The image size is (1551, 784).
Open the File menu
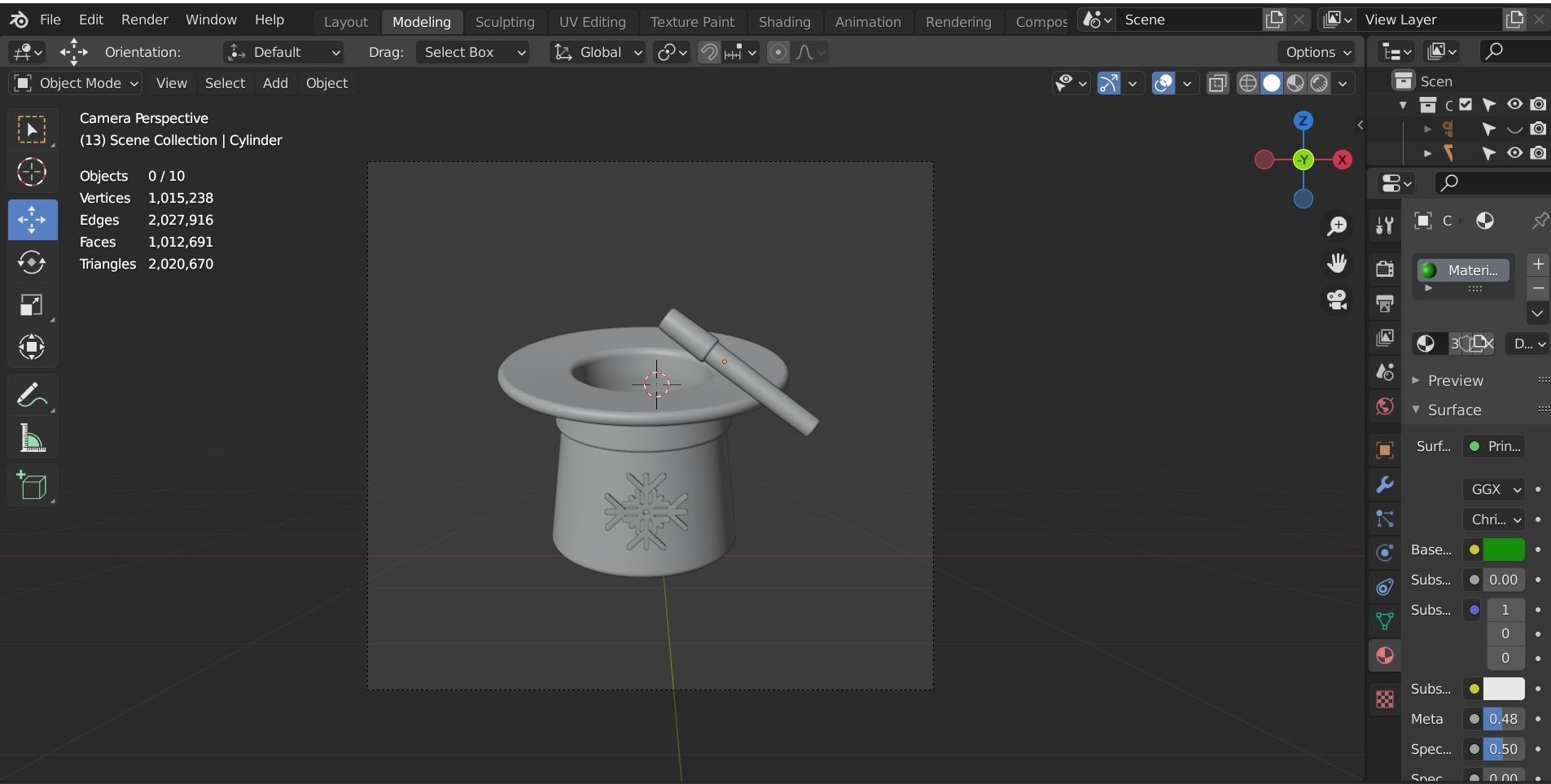coord(50,20)
